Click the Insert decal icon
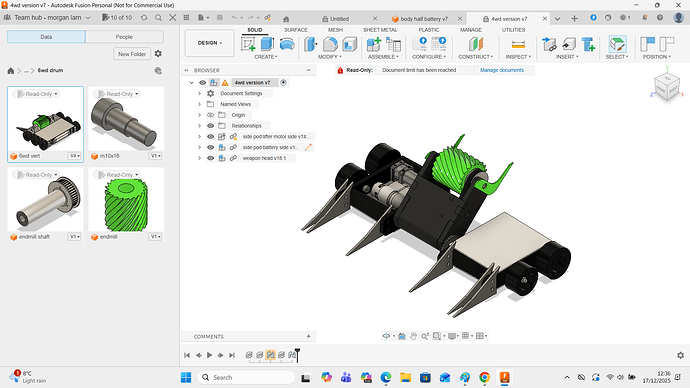This screenshot has height=388, width=690. point(569,44)
